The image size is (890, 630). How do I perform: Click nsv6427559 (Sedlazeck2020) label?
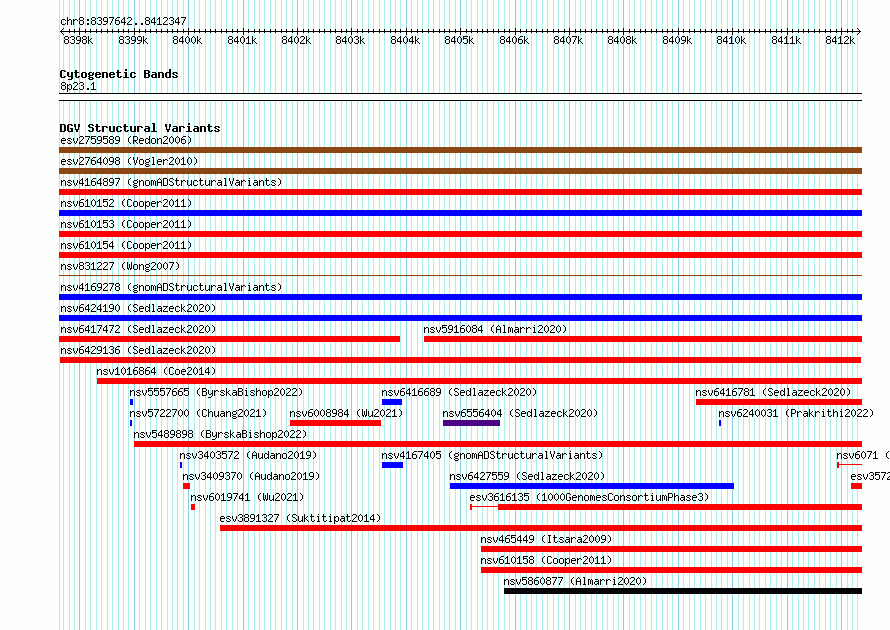point(527,476)
